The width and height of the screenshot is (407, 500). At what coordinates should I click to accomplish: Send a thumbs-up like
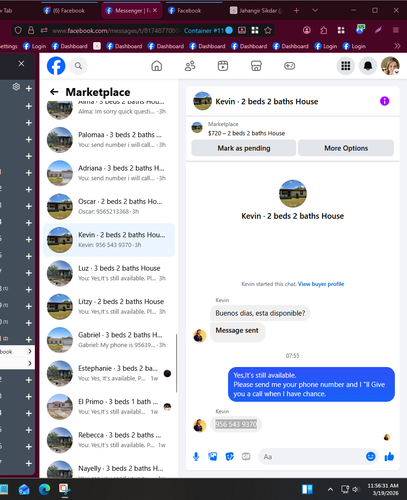click(389, 456)
